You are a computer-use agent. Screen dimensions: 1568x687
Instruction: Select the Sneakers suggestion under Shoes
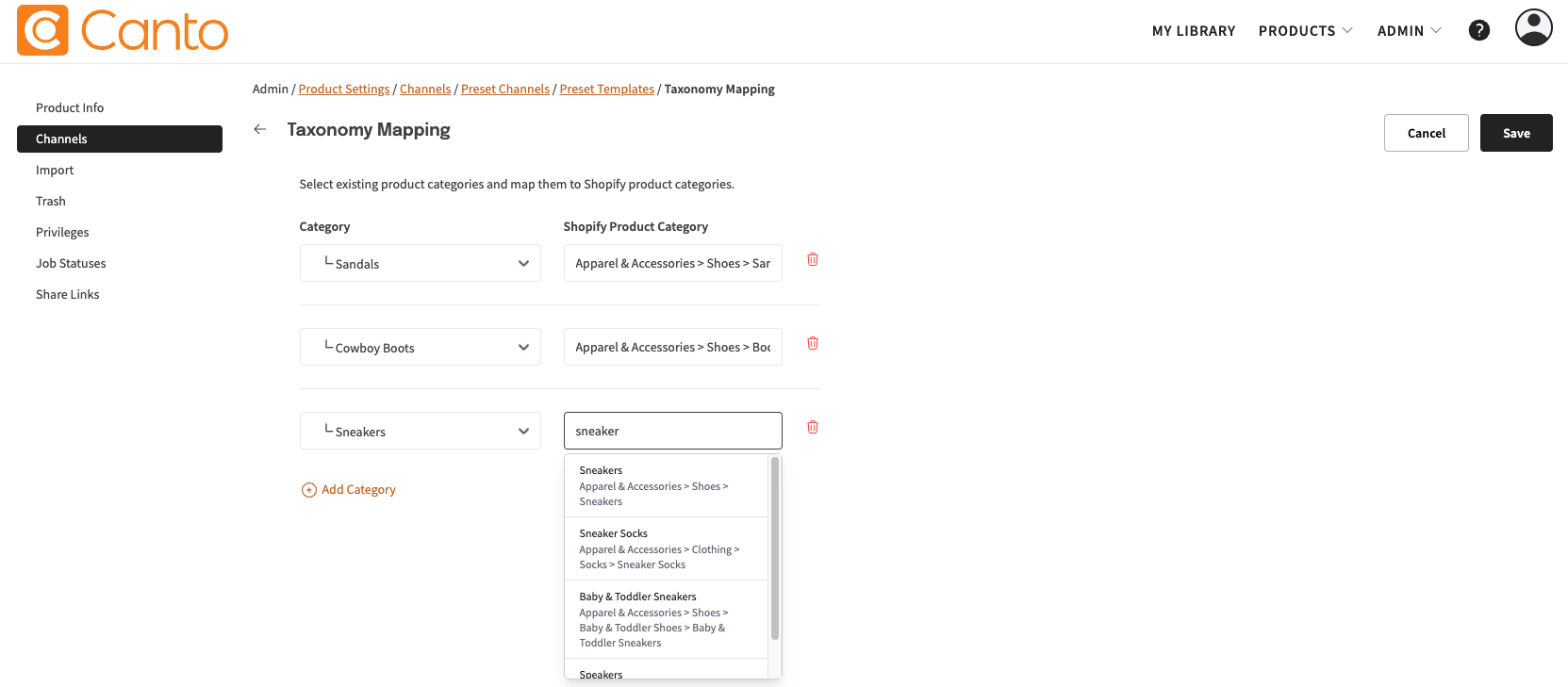(666, 485)
